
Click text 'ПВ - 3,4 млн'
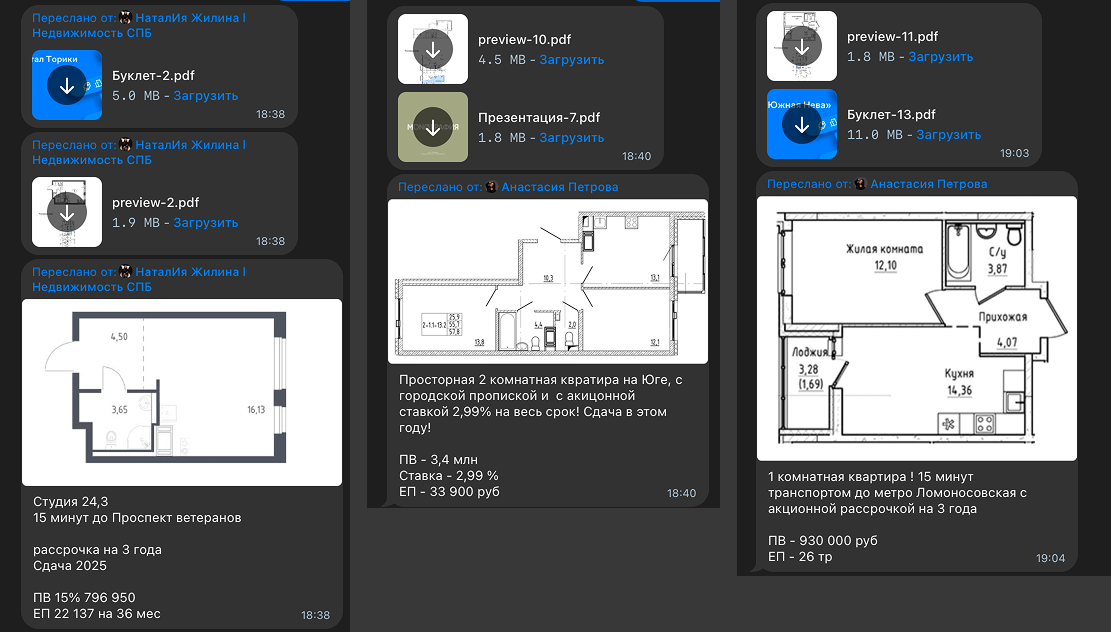pos(439,460)
